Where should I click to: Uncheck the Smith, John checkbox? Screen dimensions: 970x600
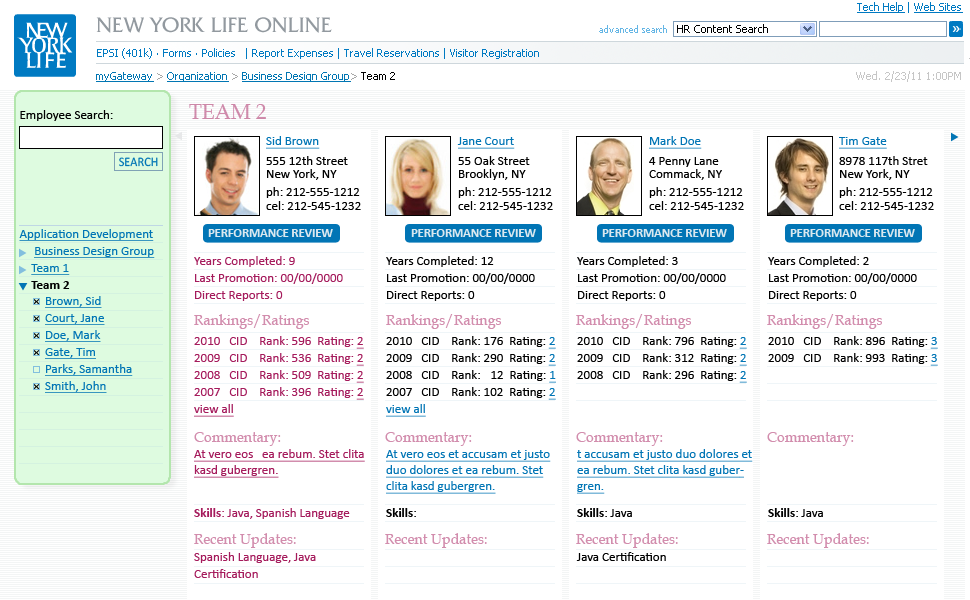(x=36, y=387)
